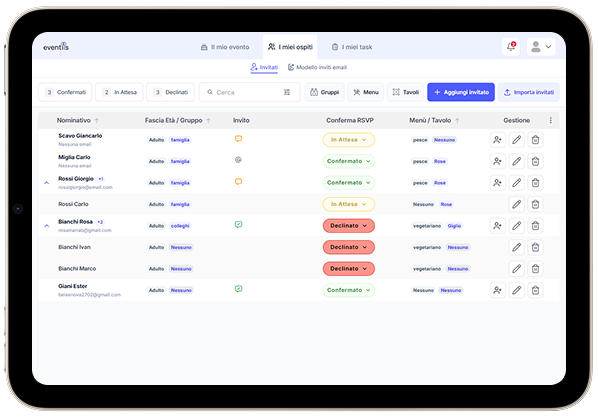Delete guest Giani Ester

point(535,290)
